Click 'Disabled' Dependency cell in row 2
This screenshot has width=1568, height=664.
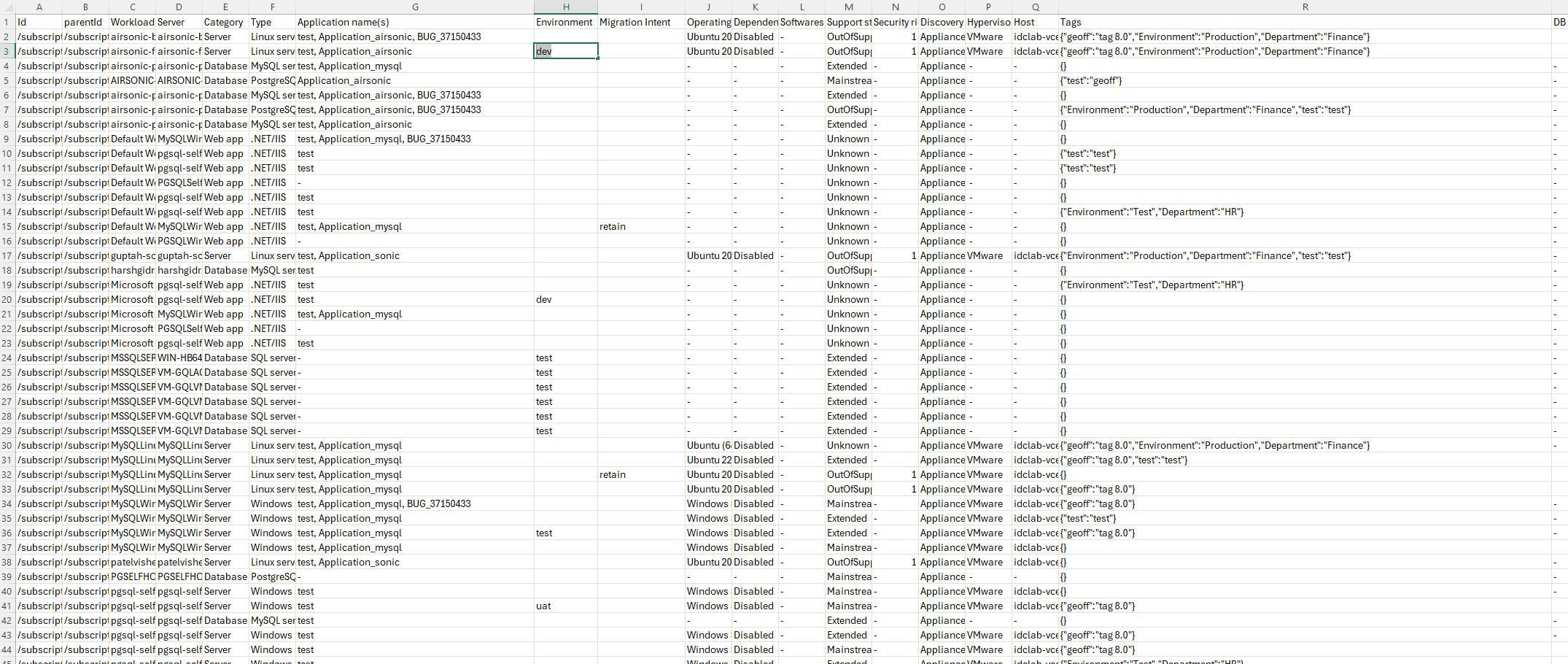(x=756, y=36)
